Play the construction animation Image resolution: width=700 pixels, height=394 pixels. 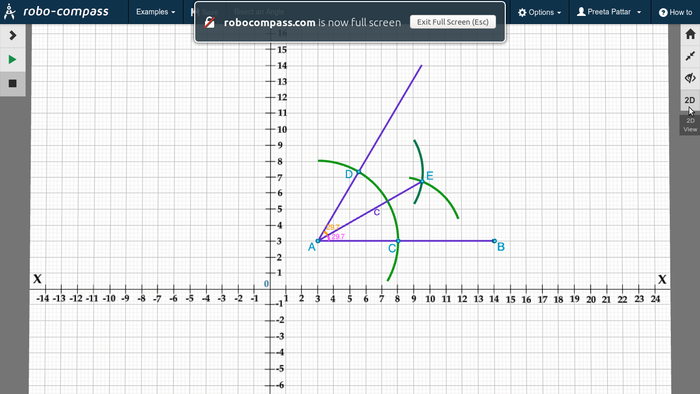coord(12,59)
